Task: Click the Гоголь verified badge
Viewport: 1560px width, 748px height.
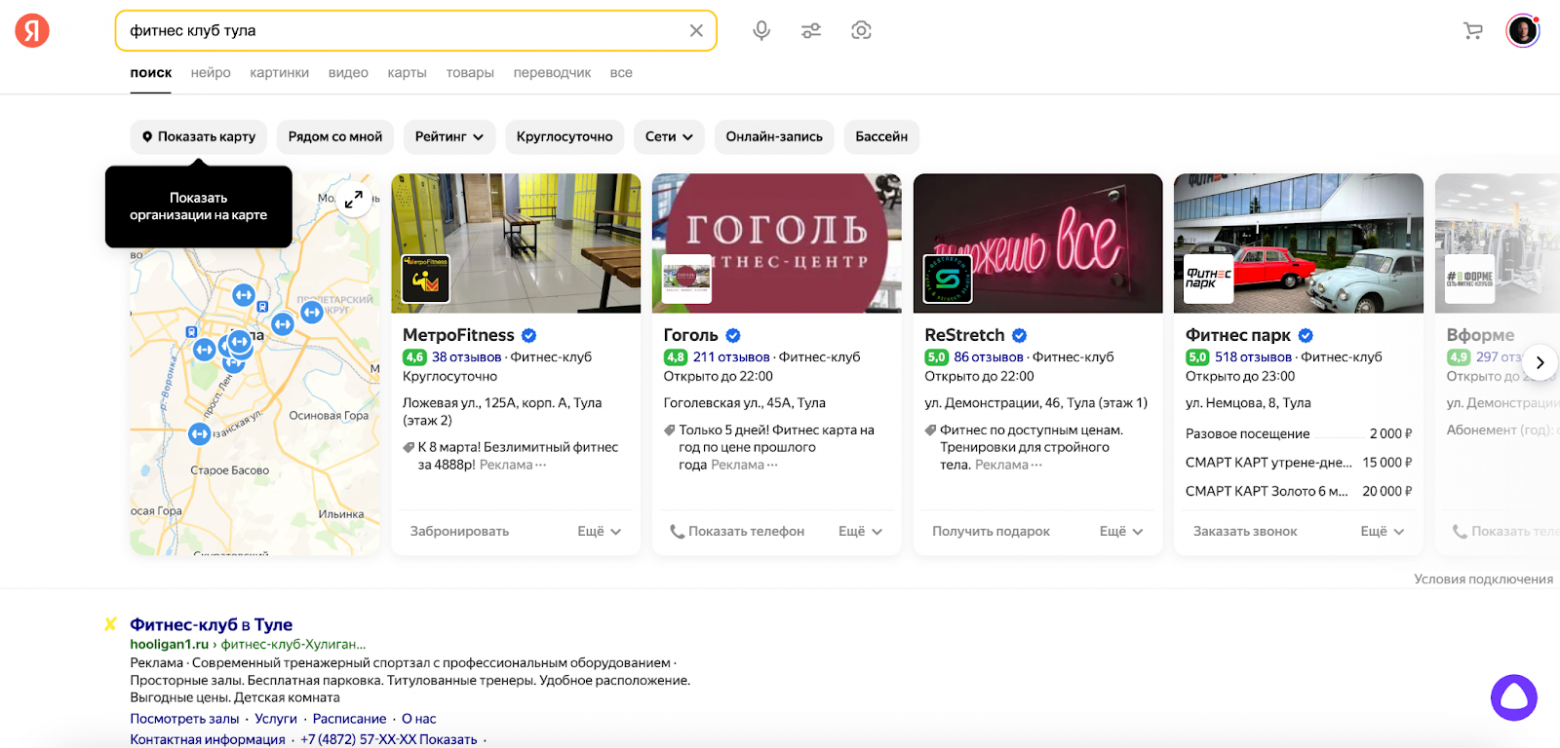Action: click(733, 335)
